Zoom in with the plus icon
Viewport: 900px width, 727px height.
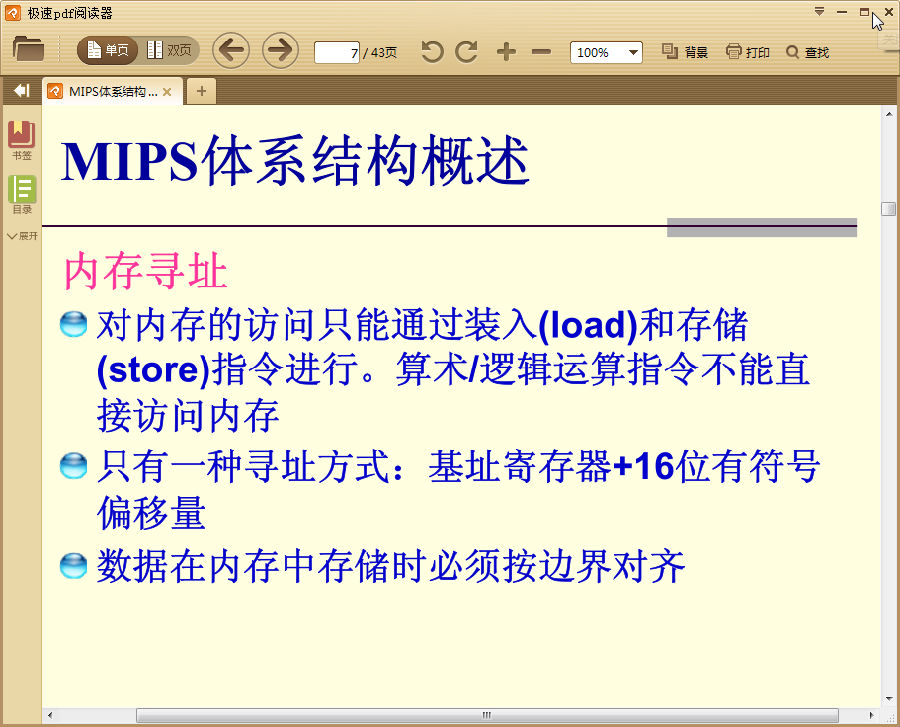pyautogui.click(x=506, y=52)
